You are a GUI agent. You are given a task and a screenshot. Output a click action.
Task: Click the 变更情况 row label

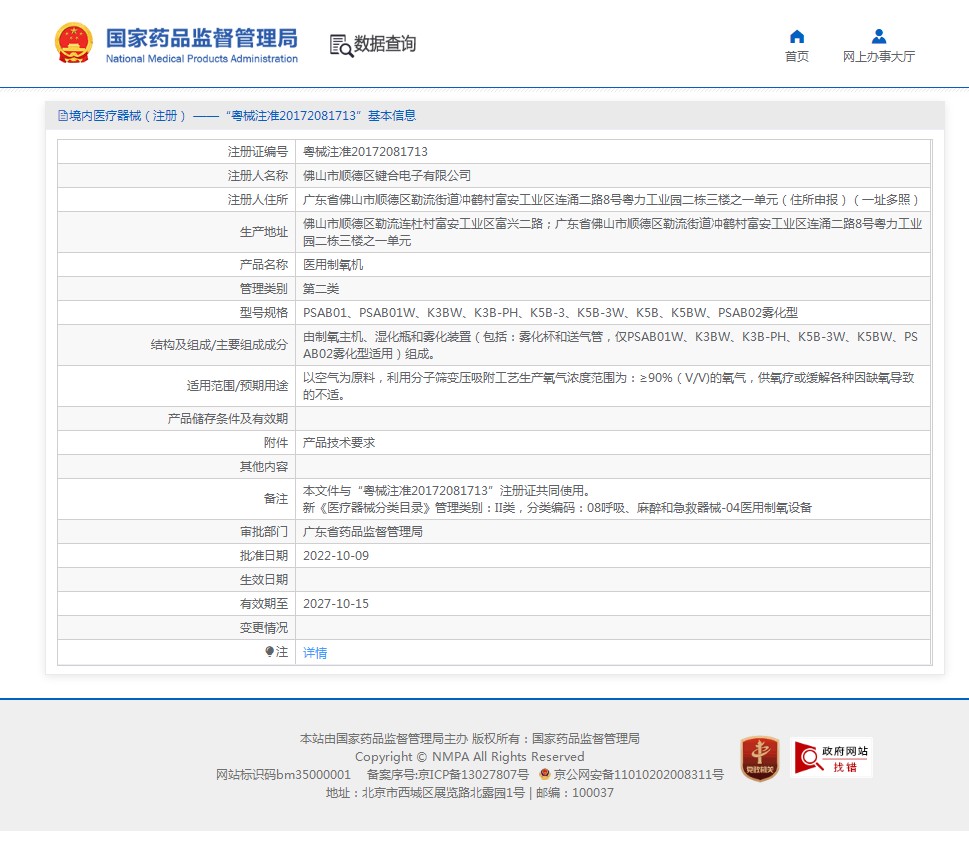pos(264,627)
